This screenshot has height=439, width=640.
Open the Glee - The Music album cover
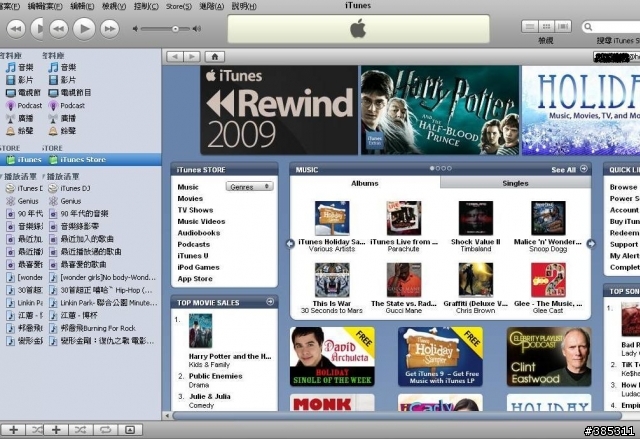548,280
